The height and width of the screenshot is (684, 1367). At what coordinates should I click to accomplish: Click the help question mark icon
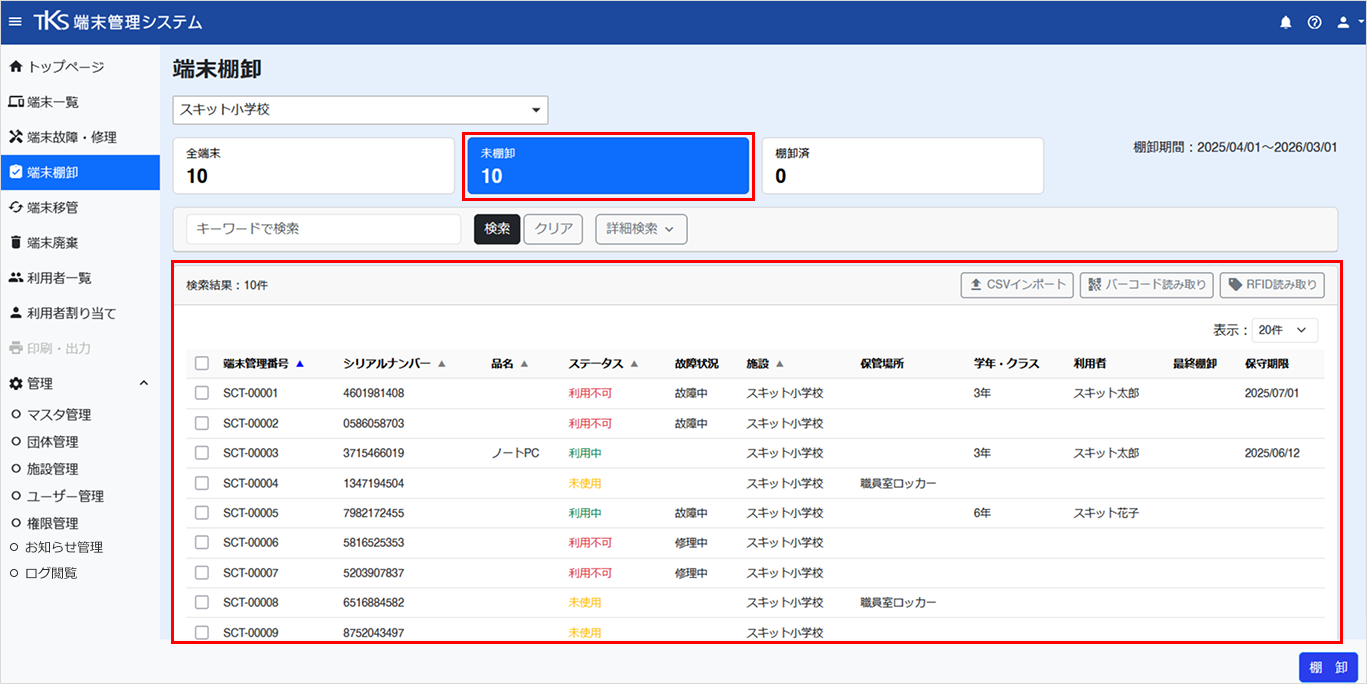pos(1314,22)
